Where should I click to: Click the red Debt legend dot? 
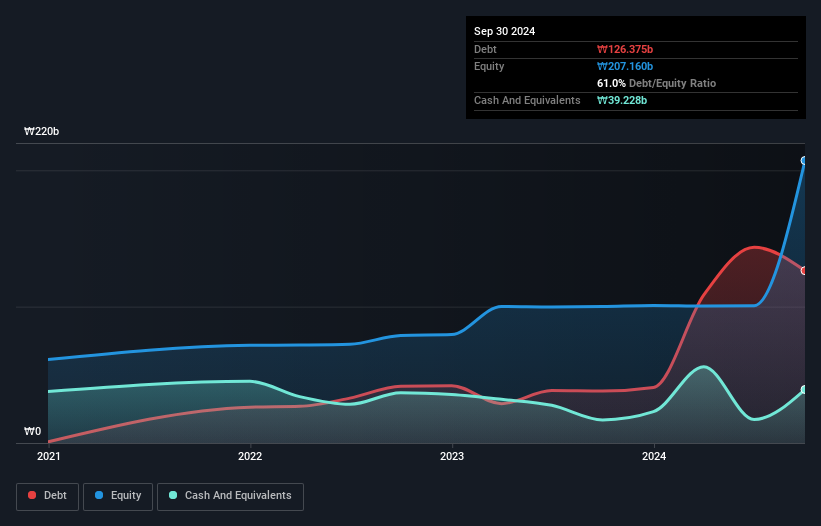(32, 495)
